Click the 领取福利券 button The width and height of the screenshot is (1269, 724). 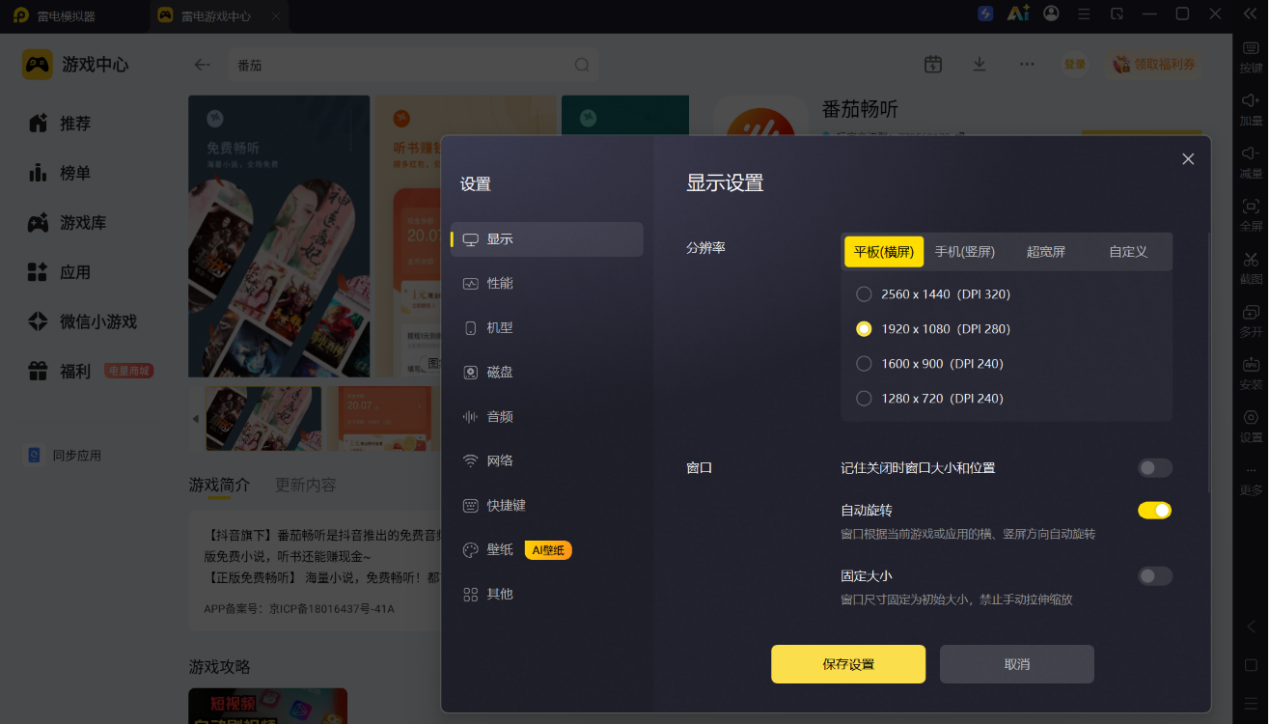point(1154,64)
